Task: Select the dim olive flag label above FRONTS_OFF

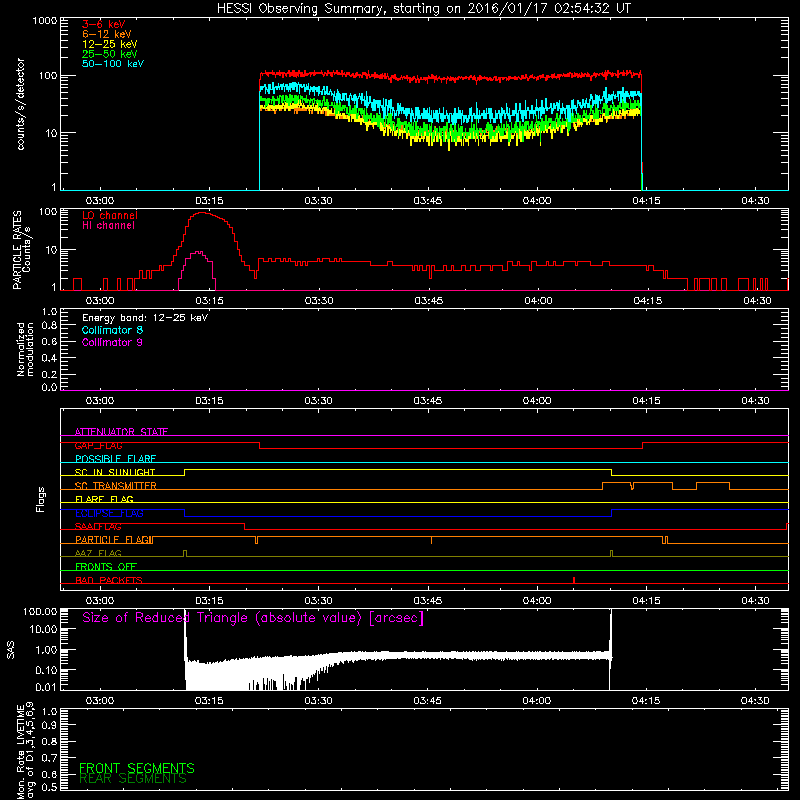Action: pos(98,554)
